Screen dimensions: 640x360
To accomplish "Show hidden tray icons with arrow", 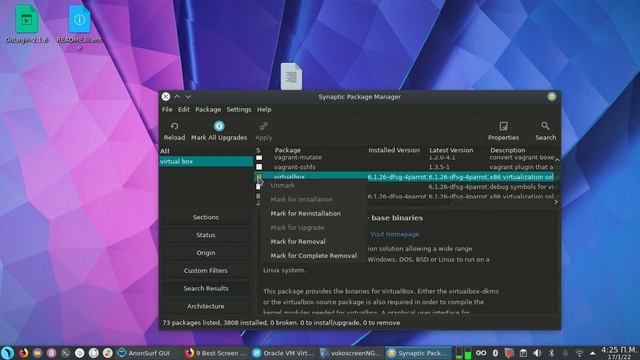I will click(x=593, y=353).
